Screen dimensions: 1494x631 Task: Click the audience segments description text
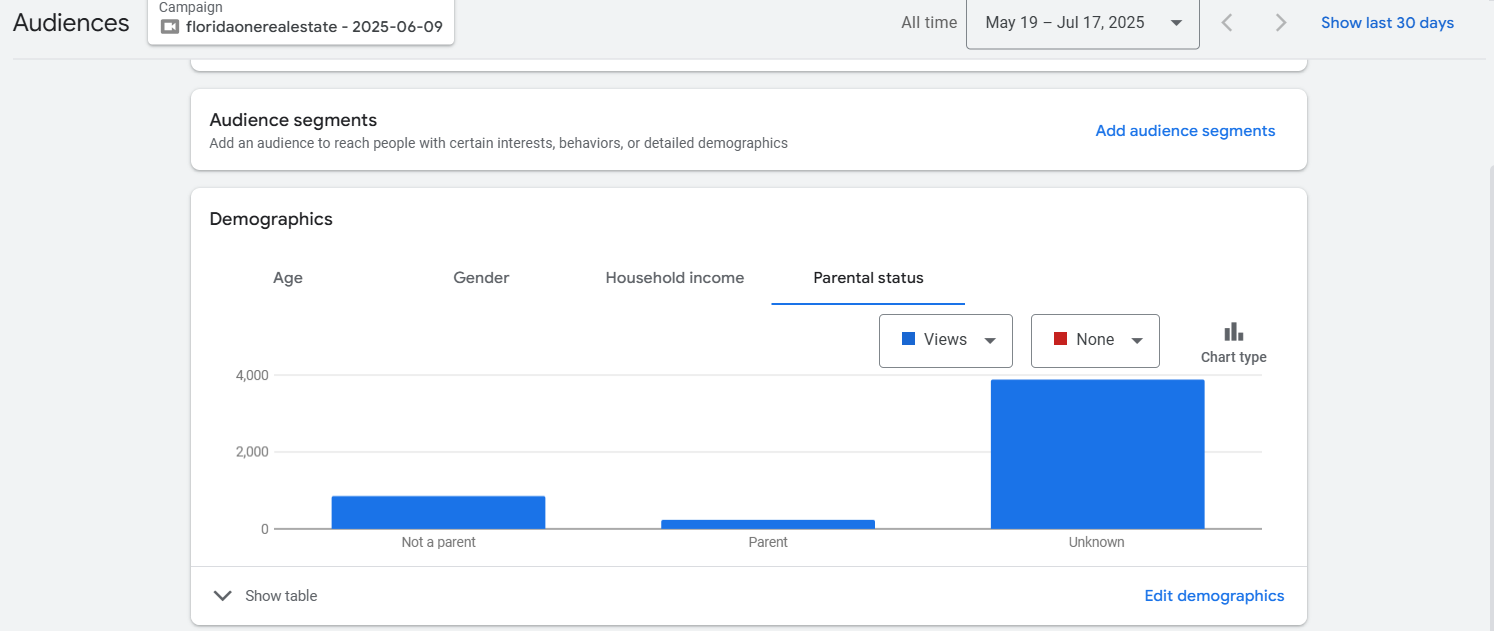[498, 144]
